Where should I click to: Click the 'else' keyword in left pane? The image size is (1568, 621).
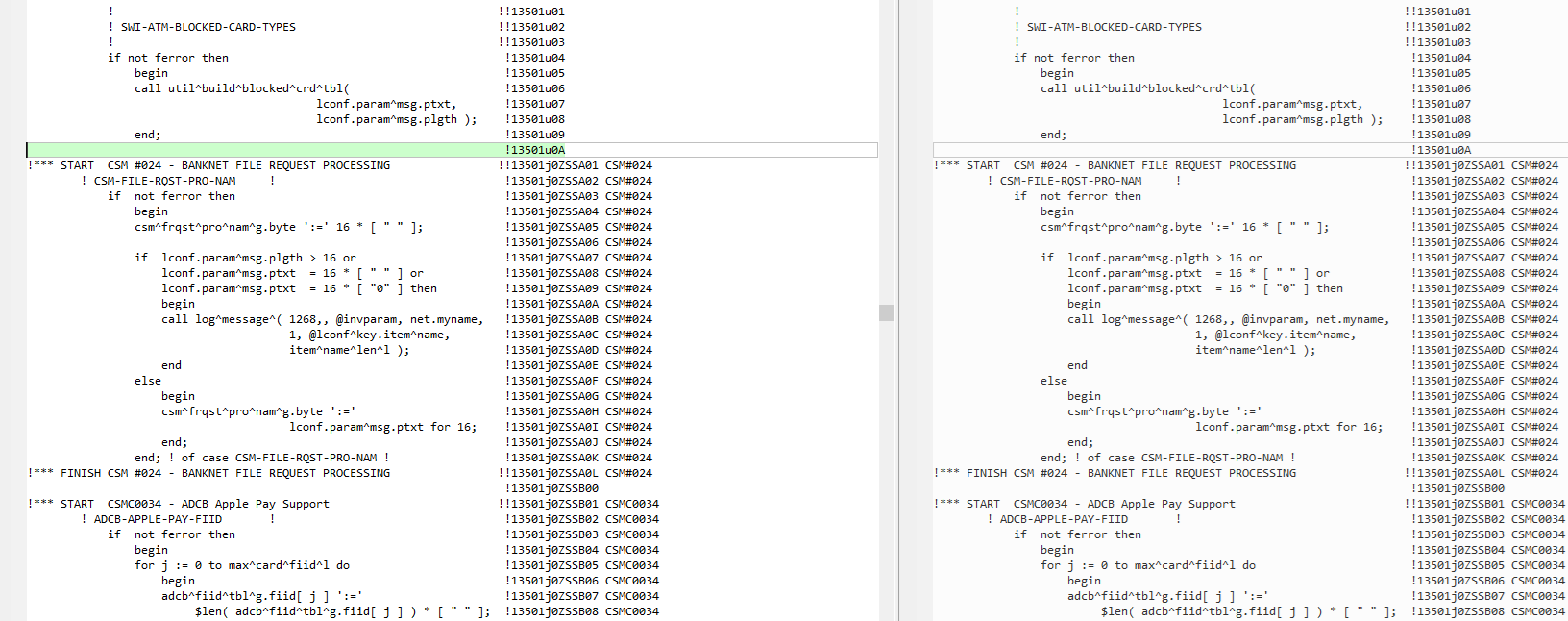coord(148,381)
